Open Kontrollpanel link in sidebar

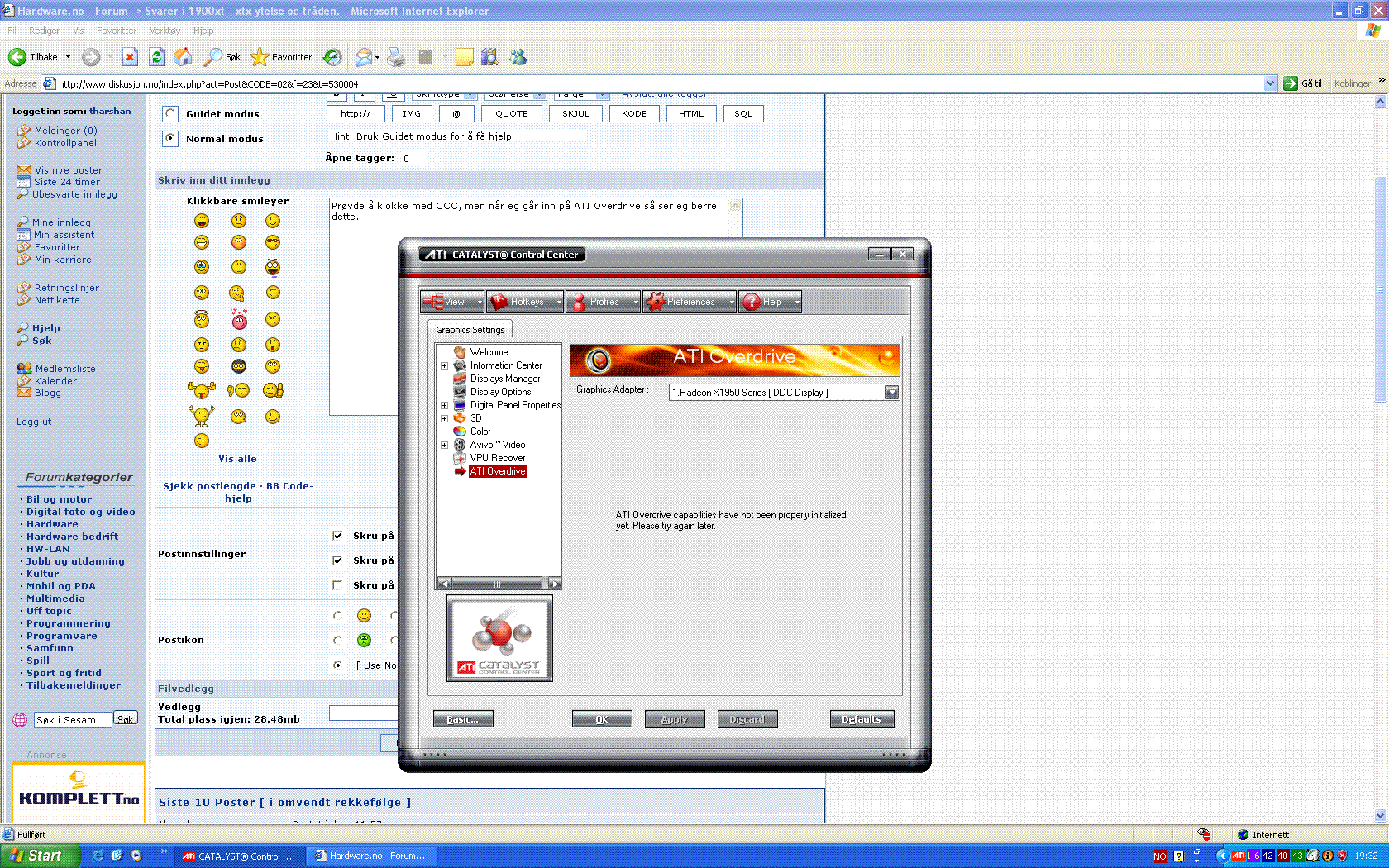click(x=65, y=143)
